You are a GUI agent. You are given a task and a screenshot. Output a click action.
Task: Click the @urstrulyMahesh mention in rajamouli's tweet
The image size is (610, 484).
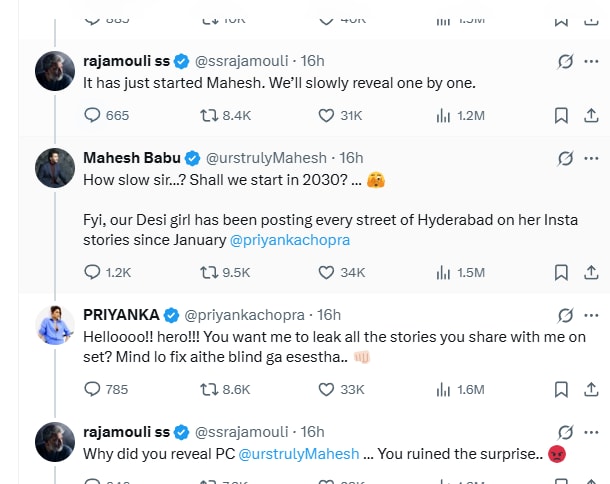point(302,453)
